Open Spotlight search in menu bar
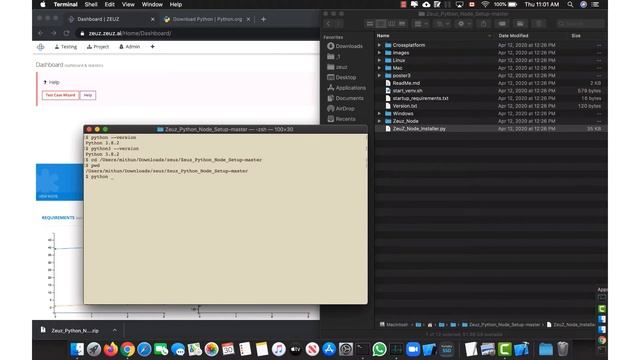 click(x=570, y=4)
